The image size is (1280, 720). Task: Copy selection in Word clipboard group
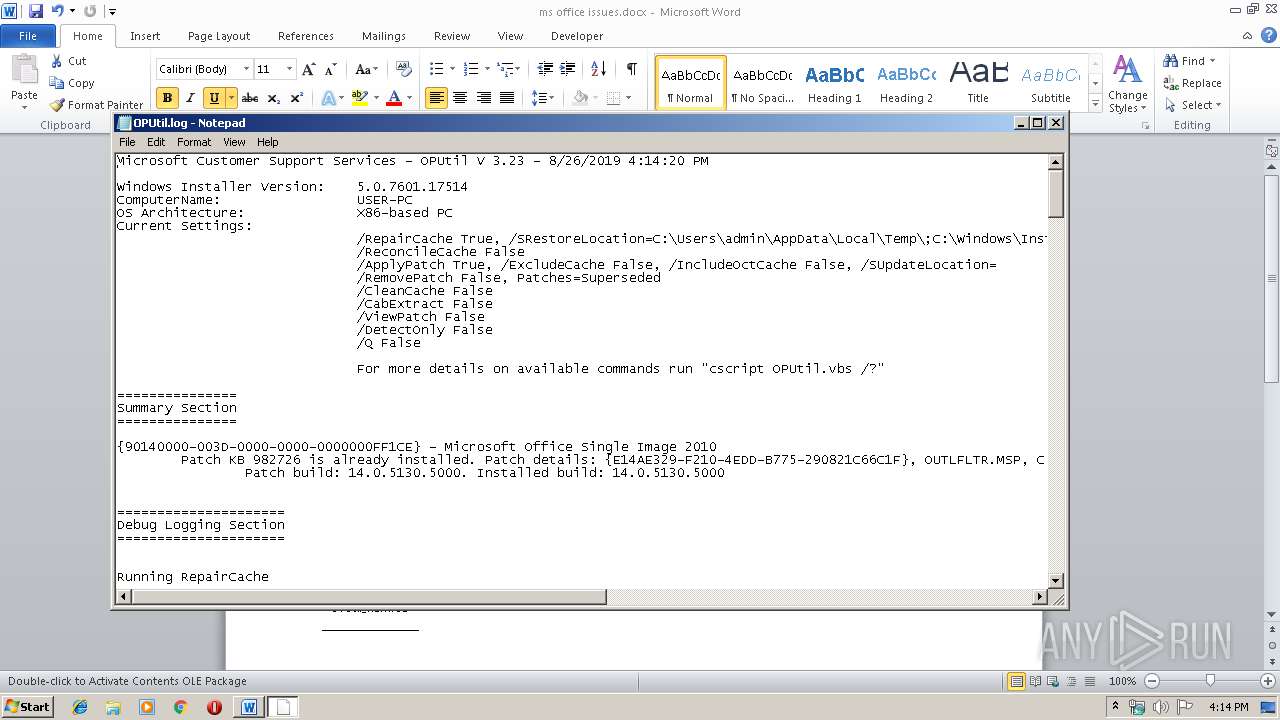[72, 83]
